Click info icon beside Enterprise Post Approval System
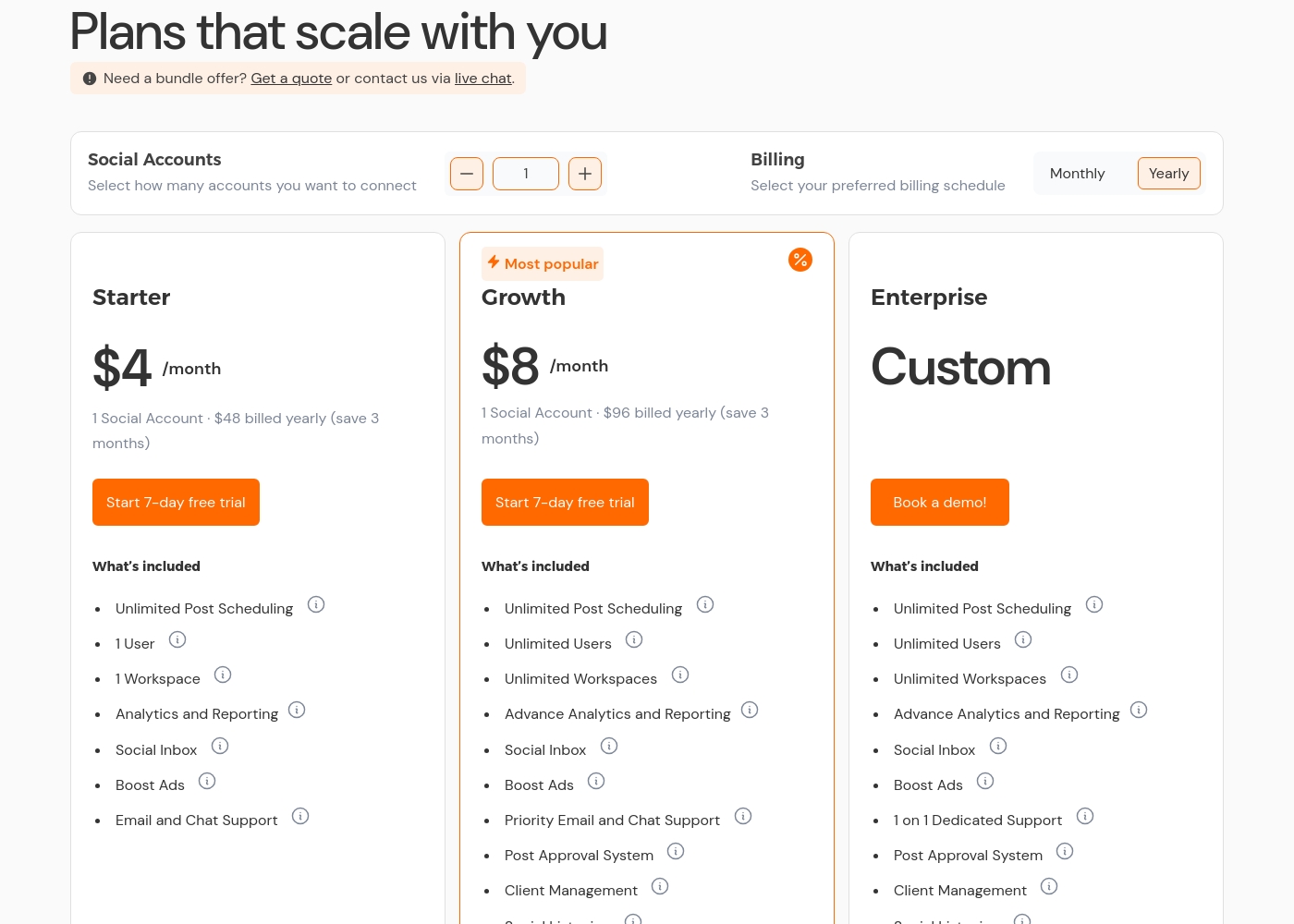 click(x=1065, y=851)
